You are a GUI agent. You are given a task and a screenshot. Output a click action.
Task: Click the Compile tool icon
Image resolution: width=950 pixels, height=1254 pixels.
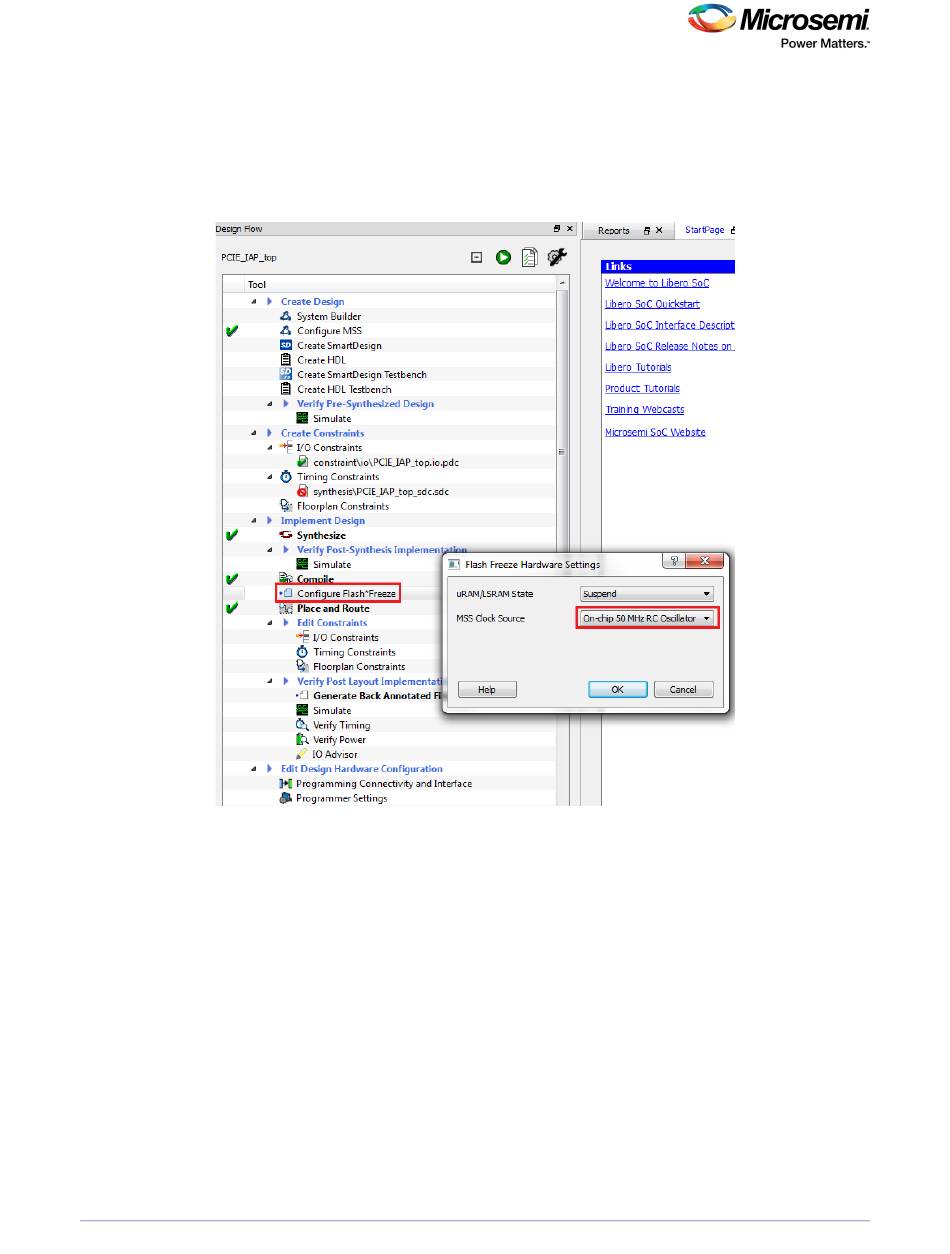click(x=286, y=579)
